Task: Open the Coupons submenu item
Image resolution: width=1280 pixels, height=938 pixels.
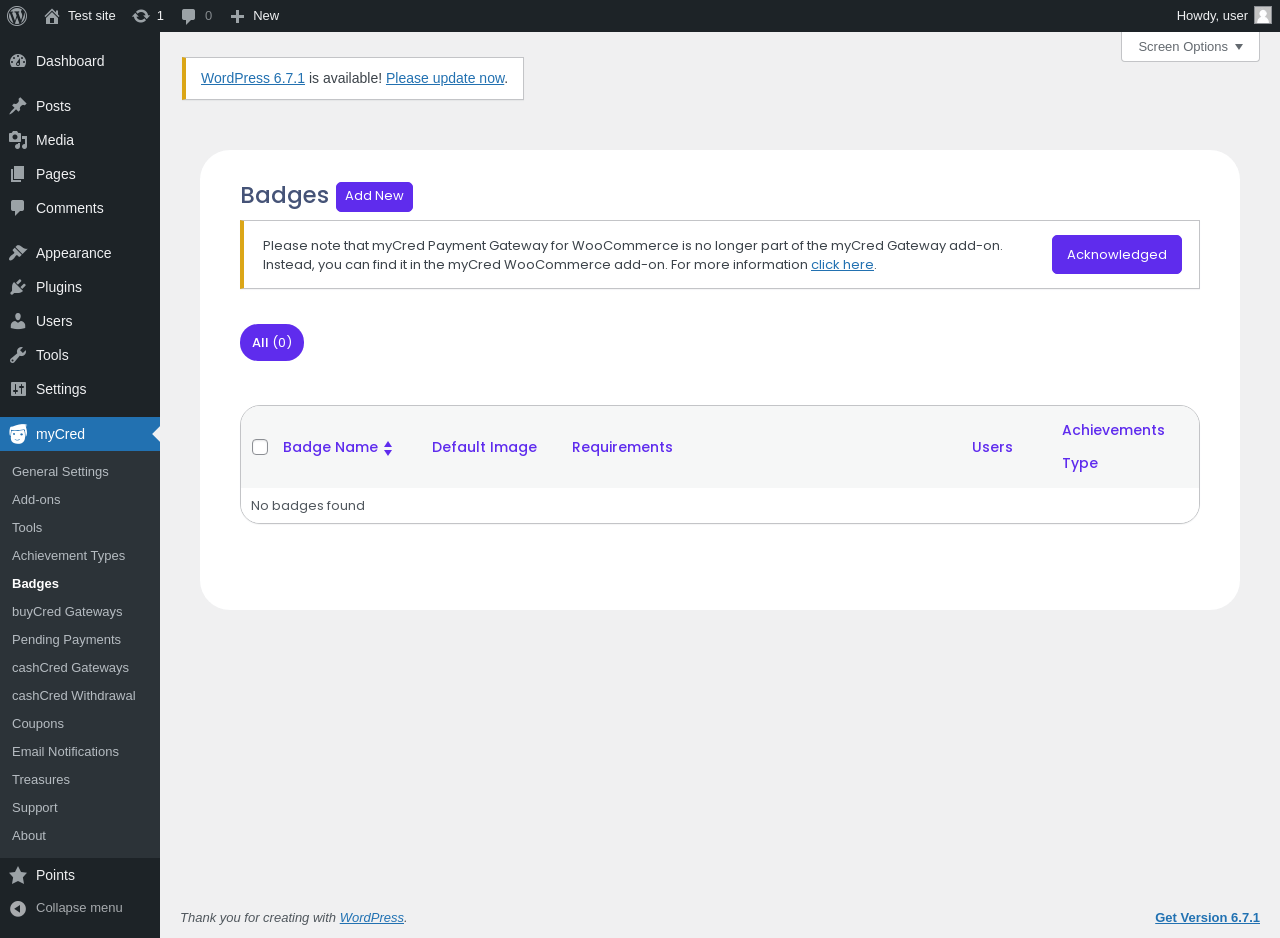Action: [38, 723]
